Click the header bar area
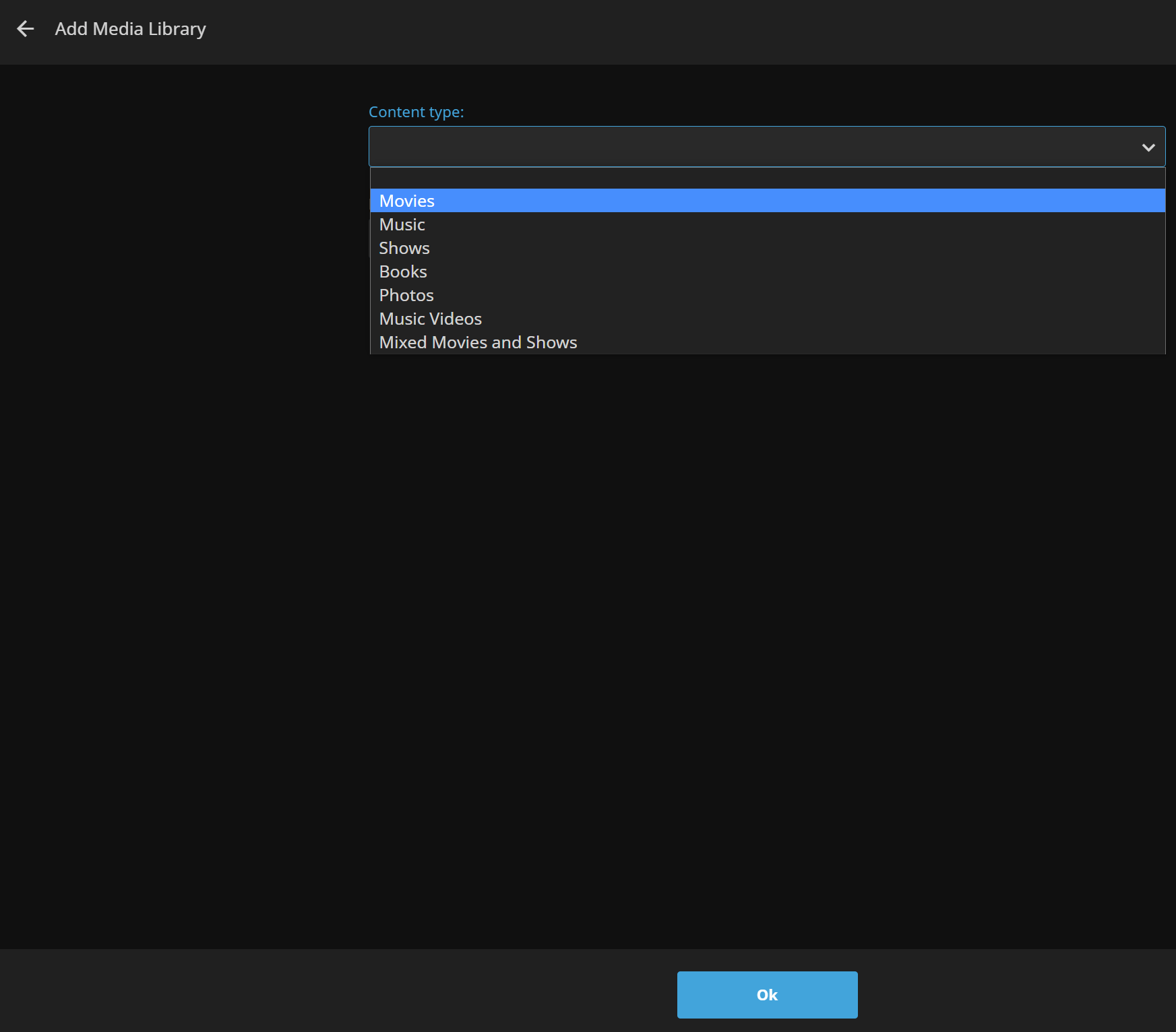This screenshot has height=1032, width=1176. click(x=588, y=29)
